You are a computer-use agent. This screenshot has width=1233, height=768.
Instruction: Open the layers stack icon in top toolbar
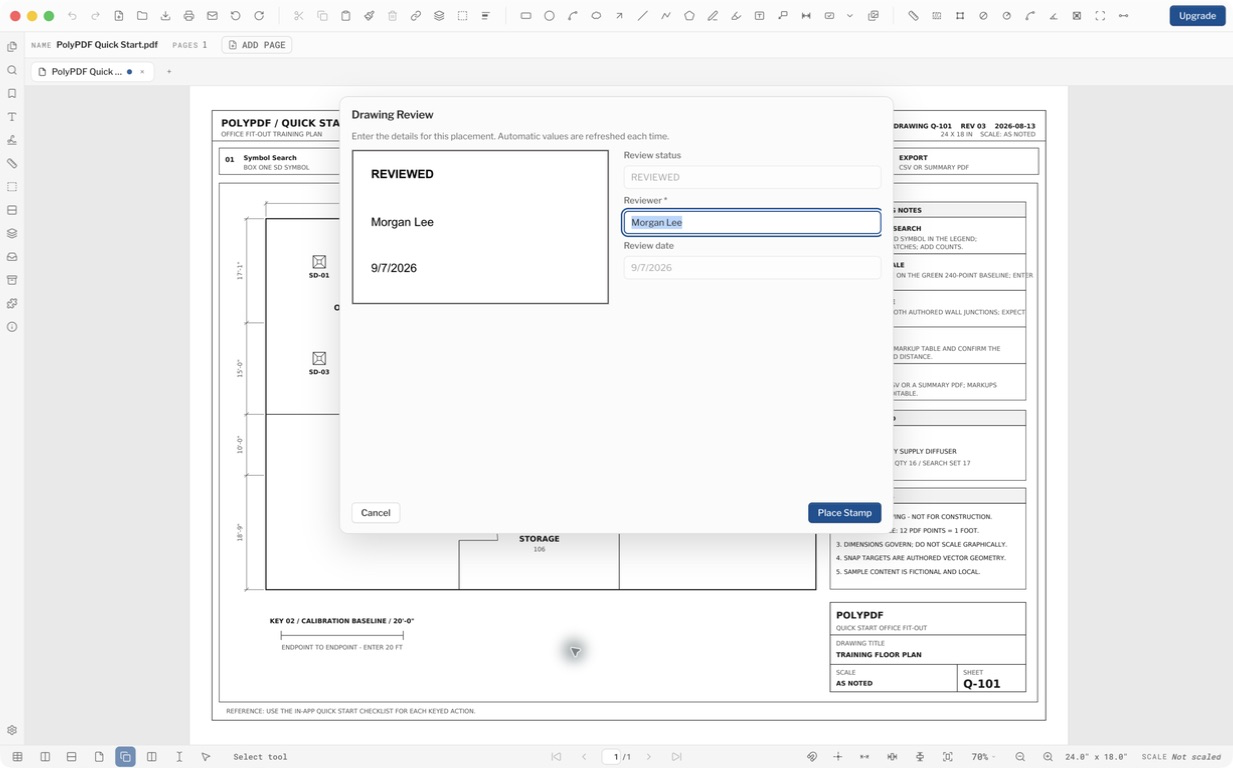click(x=439, y=16)
